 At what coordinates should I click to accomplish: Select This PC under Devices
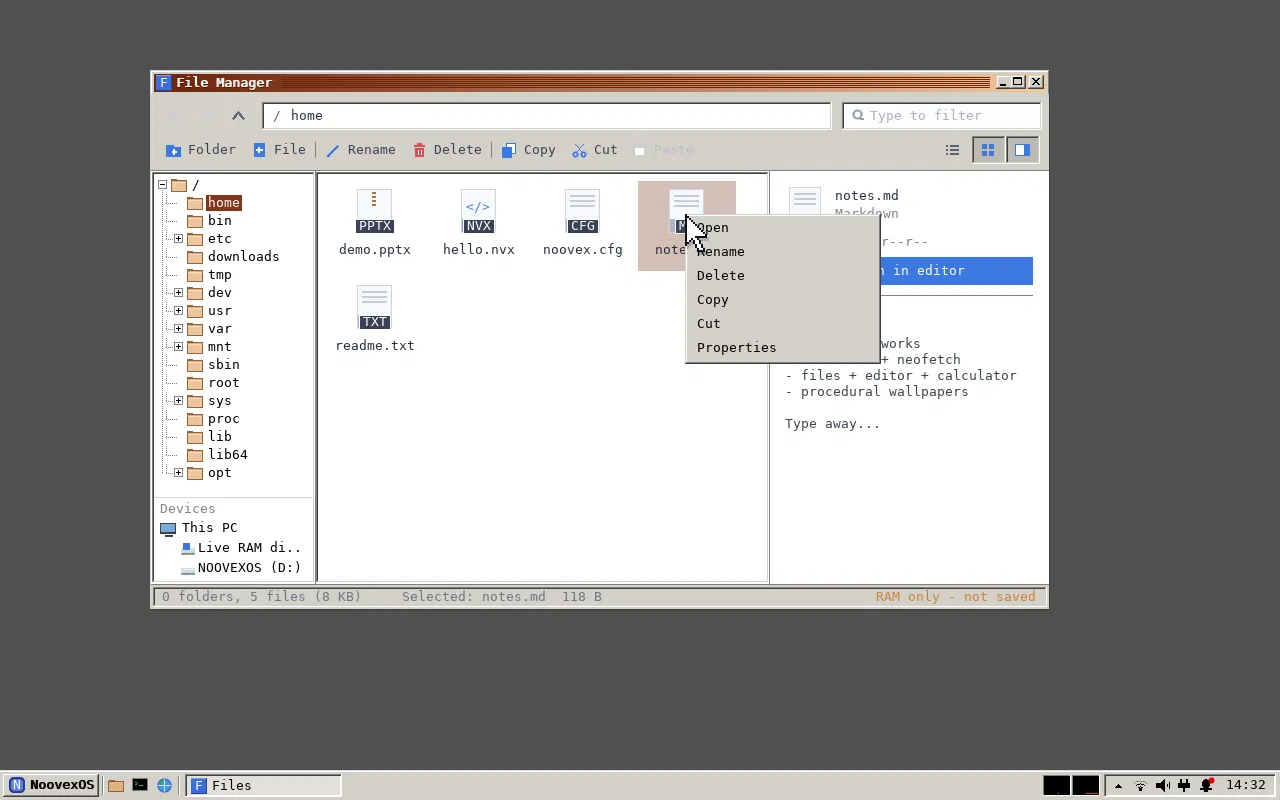[199, 528]
